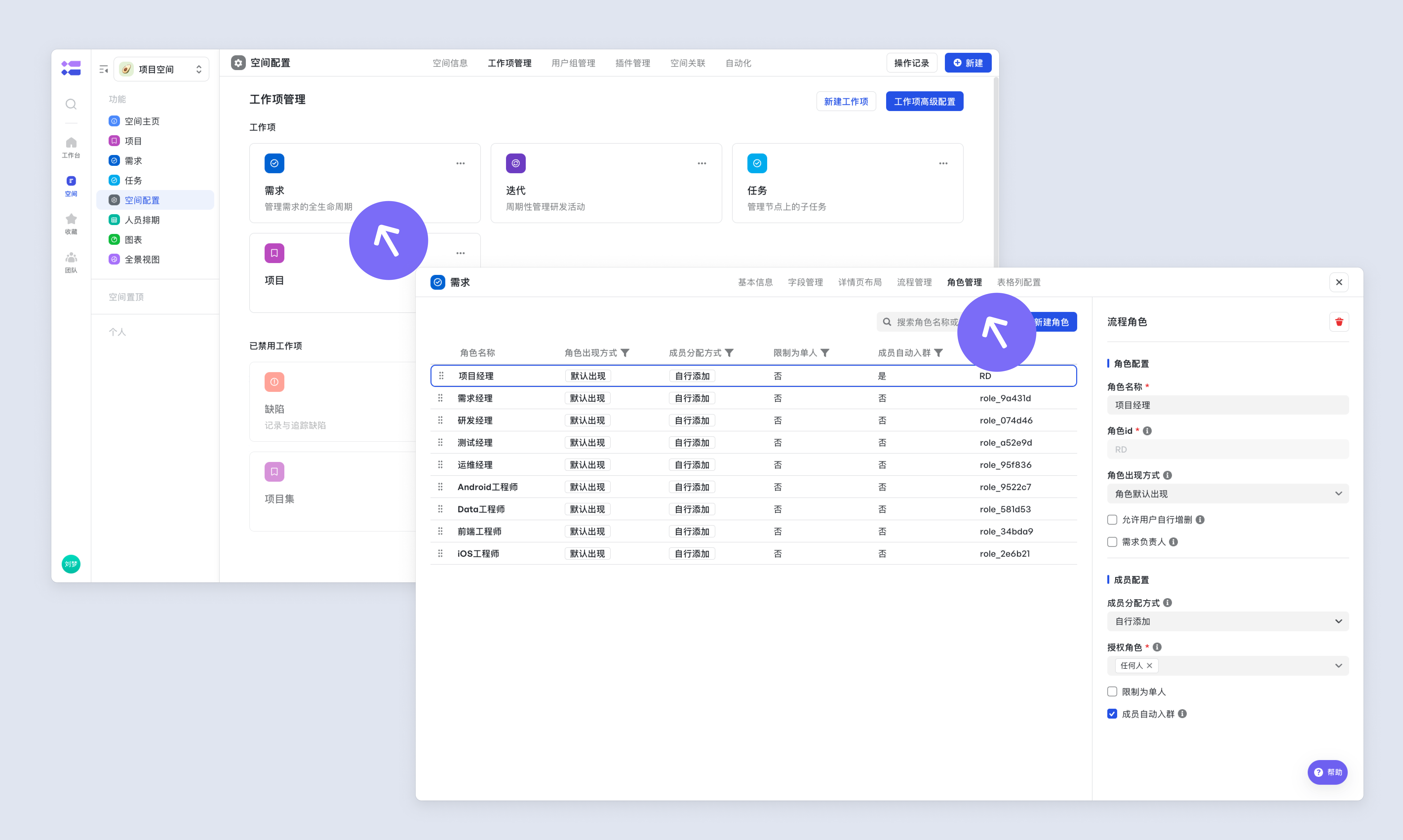The image size is (1403, 840).
Task: Open the 流程管理 tab
Action: point(914,283)
